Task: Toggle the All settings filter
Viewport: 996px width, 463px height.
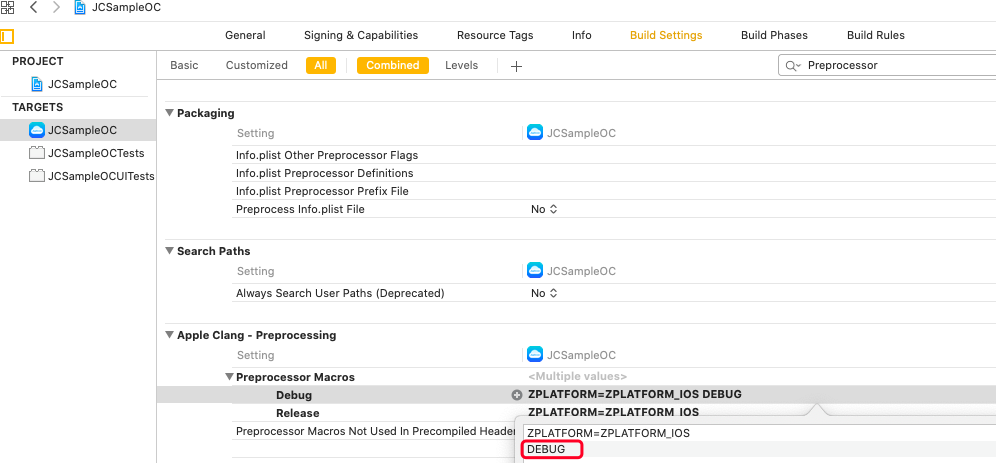Action: (x=321, y=65)
